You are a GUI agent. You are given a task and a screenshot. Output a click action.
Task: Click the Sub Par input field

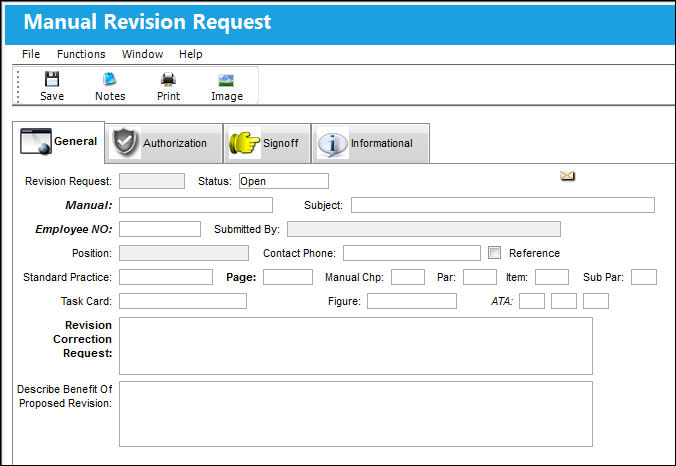[x=644, y=277]
